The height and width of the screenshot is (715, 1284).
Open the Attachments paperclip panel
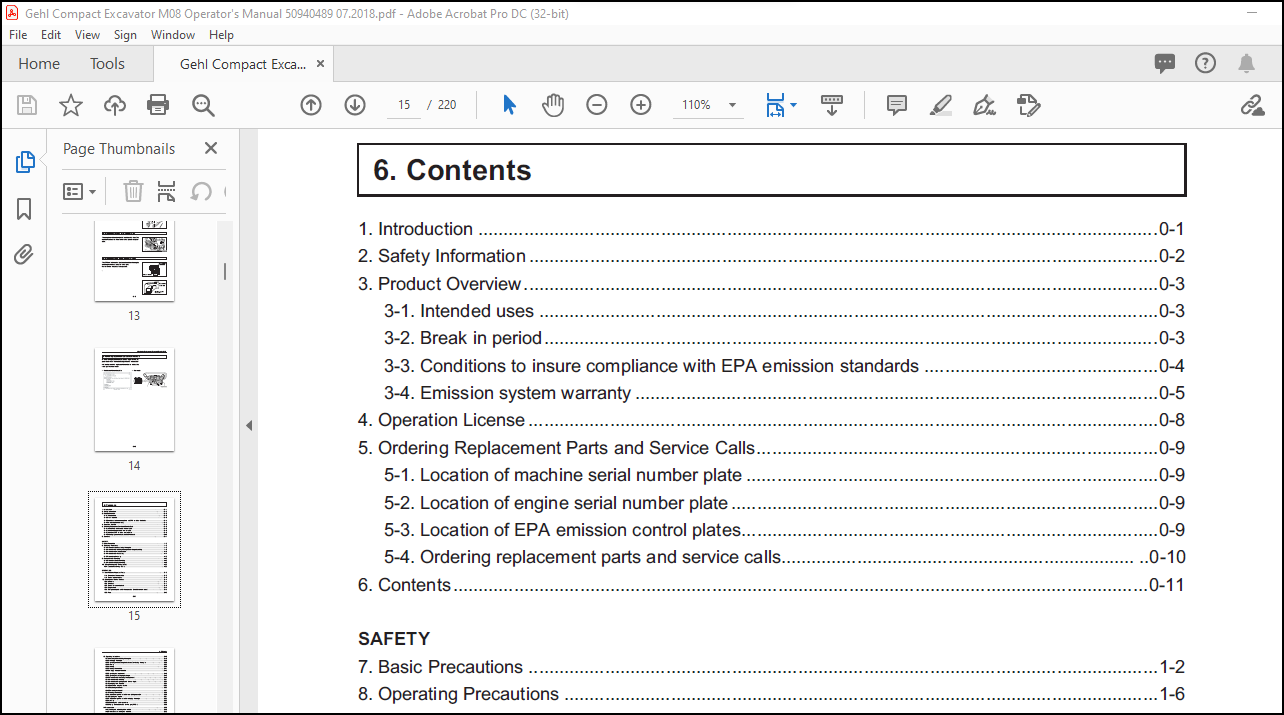click(x=25, y=255)
